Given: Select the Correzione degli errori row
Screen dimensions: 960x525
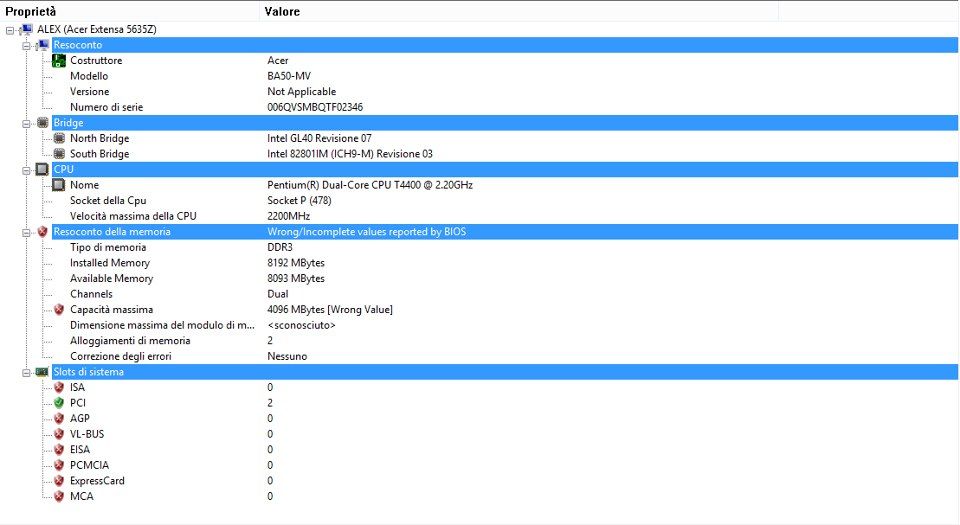Looking at the screenshot, I should coord(121,356).
